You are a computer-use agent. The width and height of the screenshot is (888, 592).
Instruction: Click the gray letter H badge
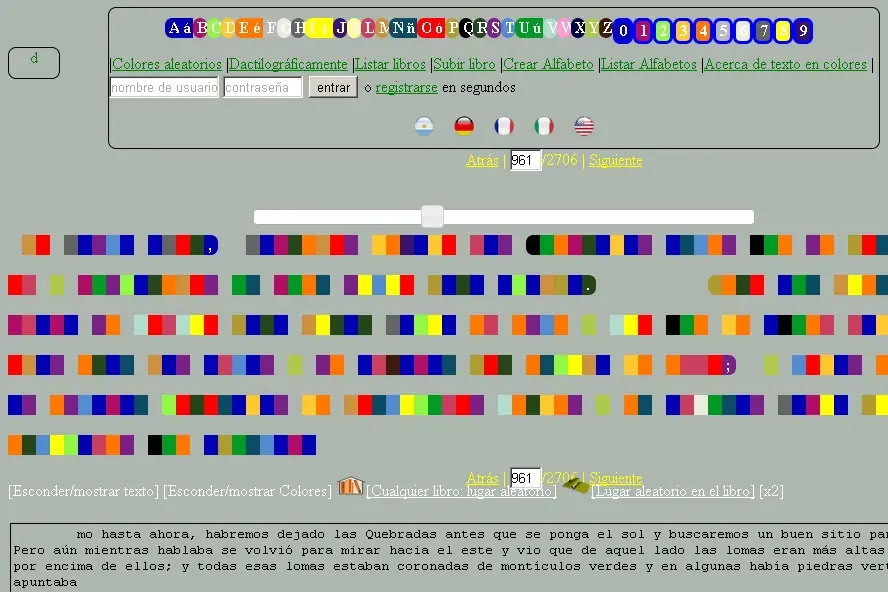tap(299, 28)
